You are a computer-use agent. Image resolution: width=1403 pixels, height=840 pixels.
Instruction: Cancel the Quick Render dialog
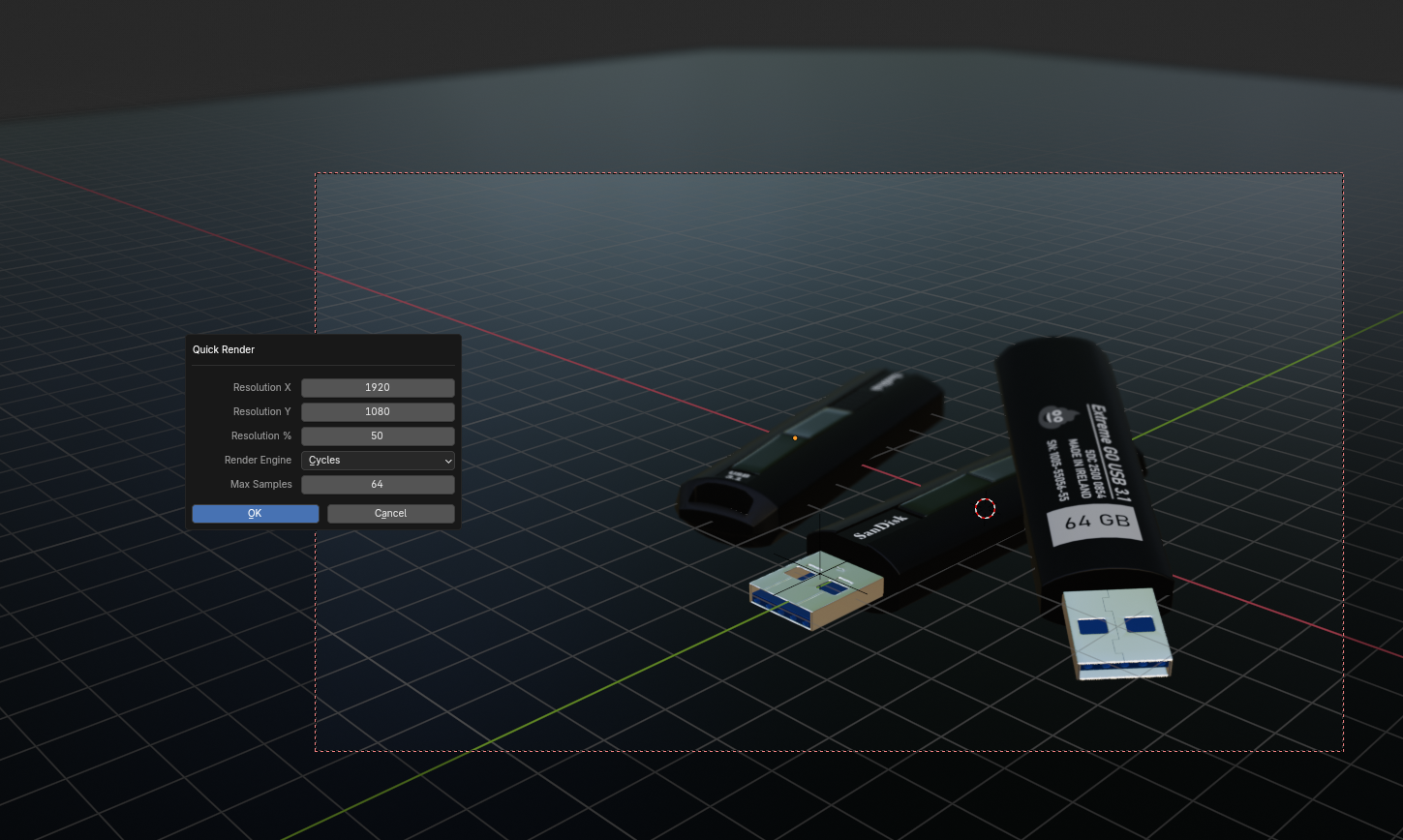391,513
